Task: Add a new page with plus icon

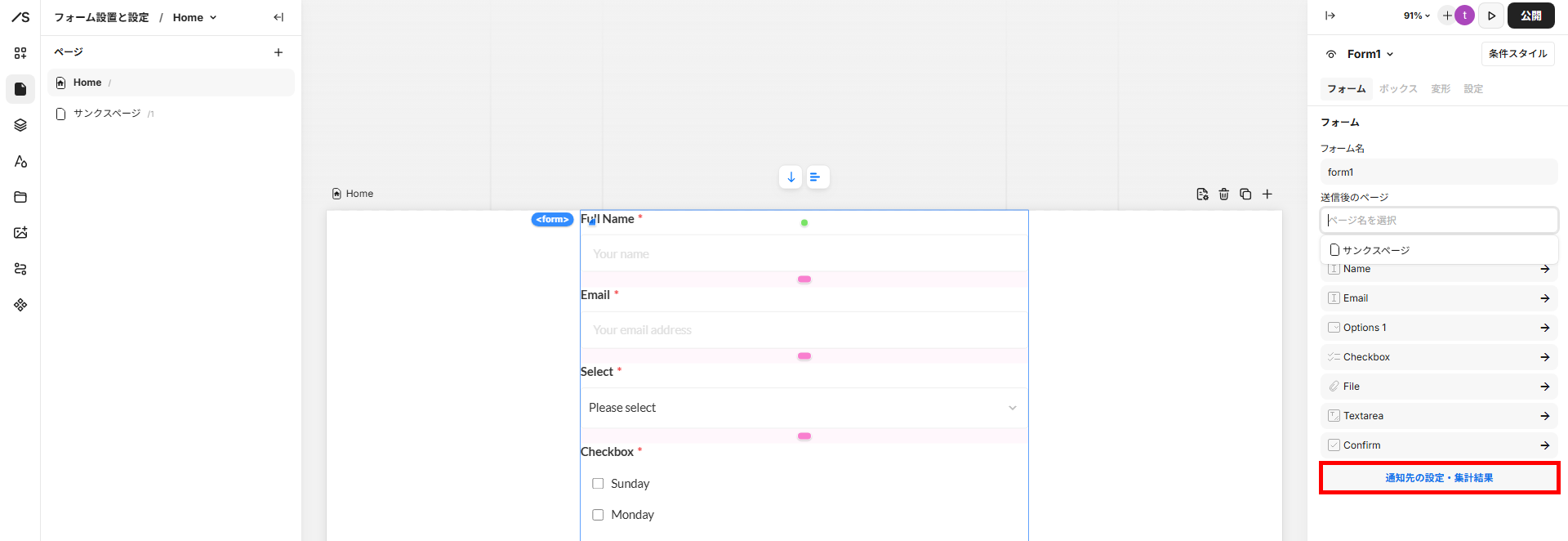Action: click(x=278, y=52)
